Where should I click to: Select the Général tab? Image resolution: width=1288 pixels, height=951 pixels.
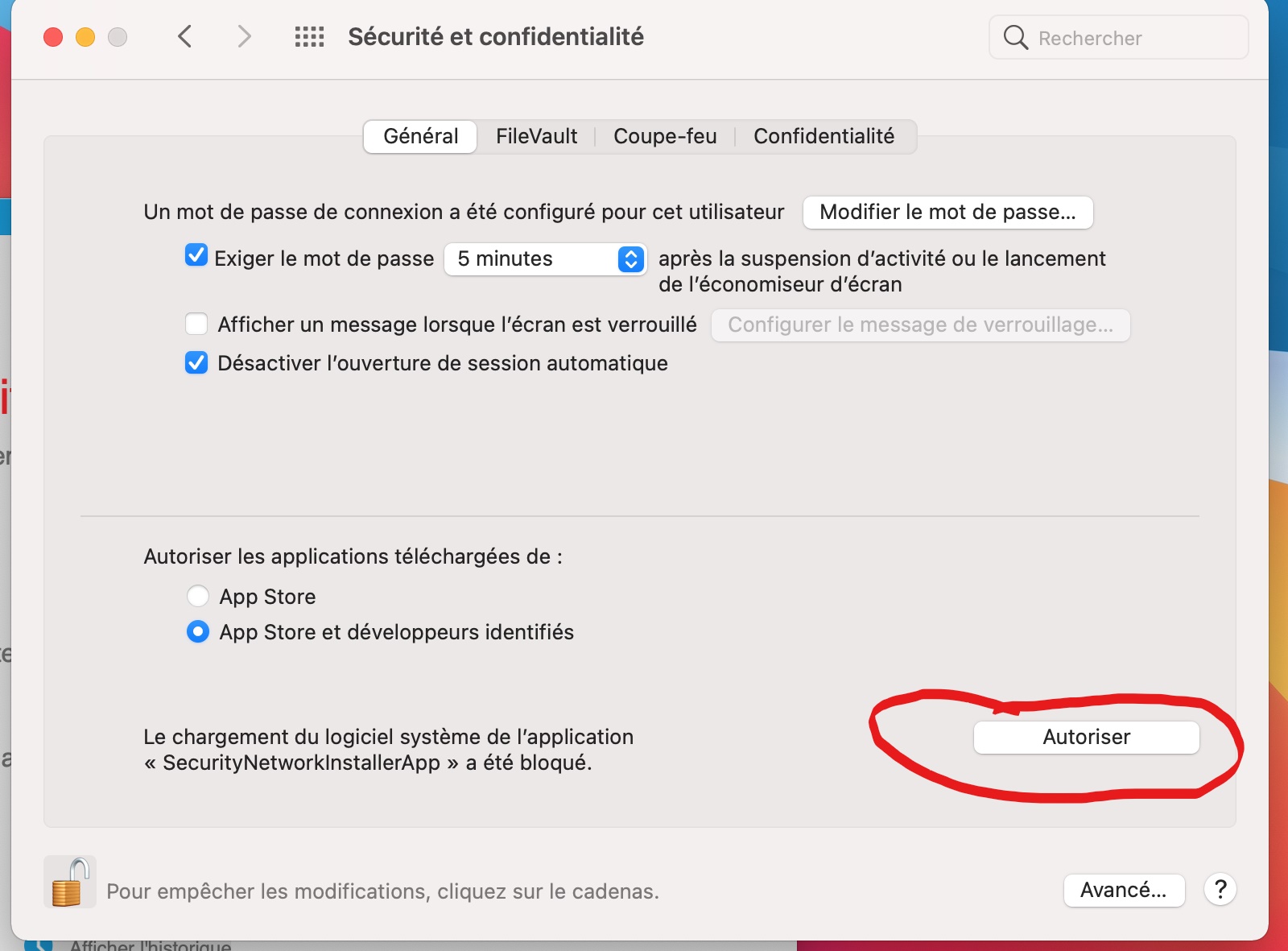(420, 136)
